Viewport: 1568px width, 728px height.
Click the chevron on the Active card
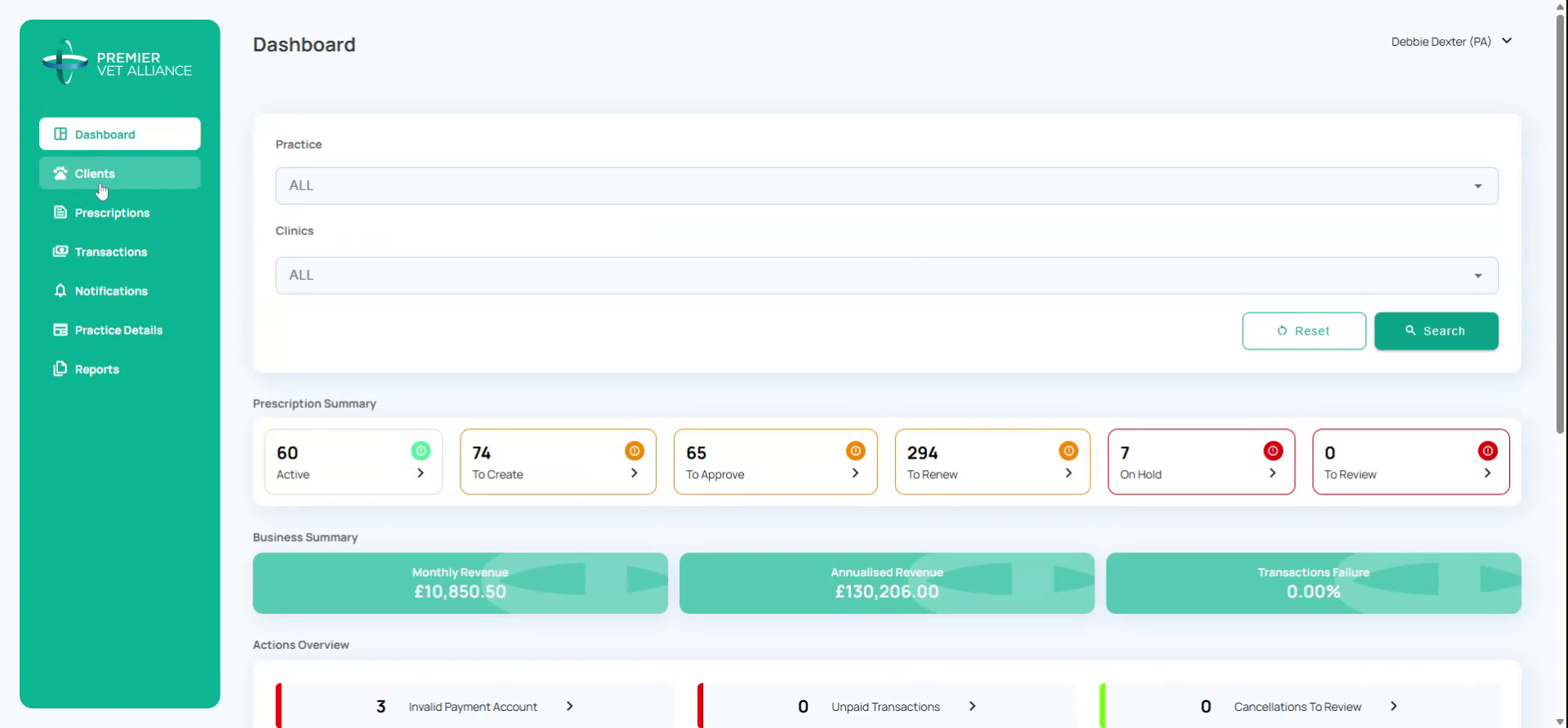point(421,473)
